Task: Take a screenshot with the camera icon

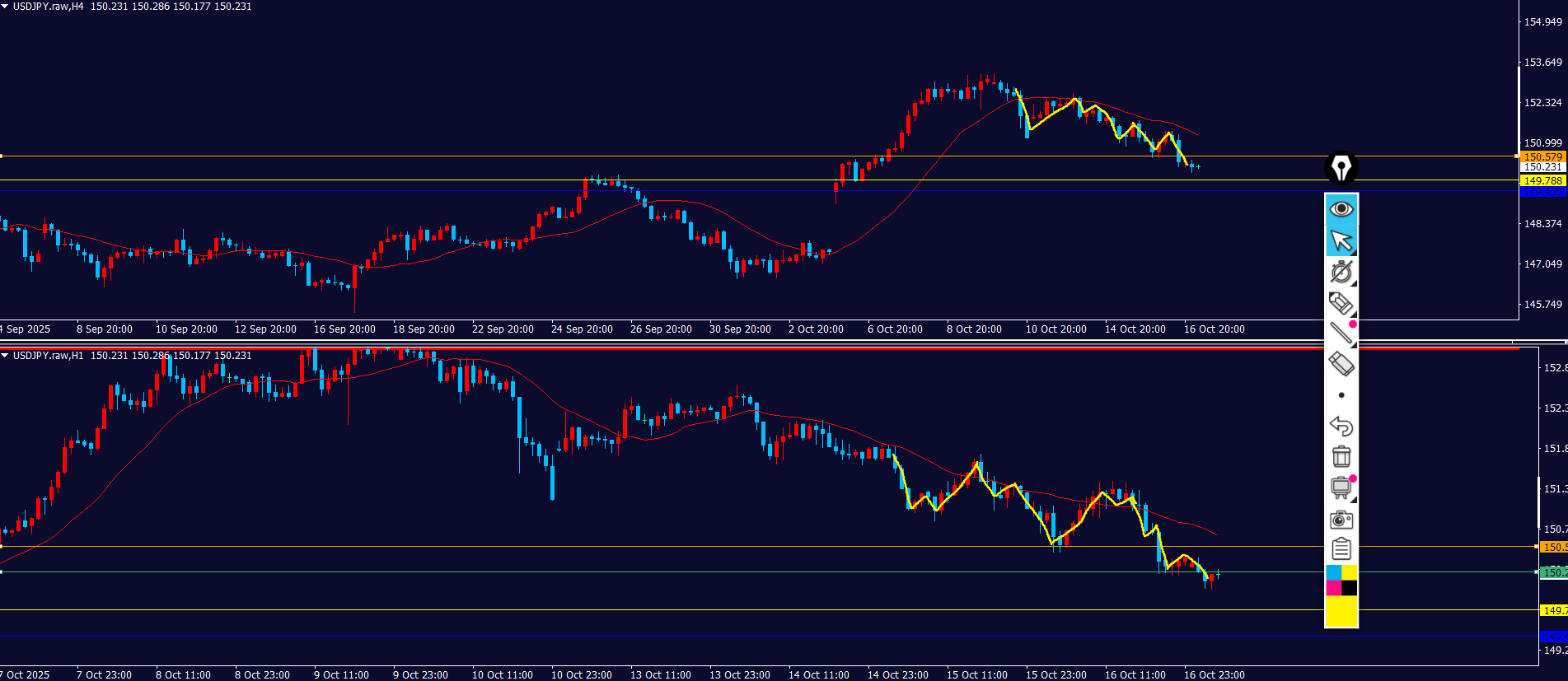Action: tap(1341, 520)
